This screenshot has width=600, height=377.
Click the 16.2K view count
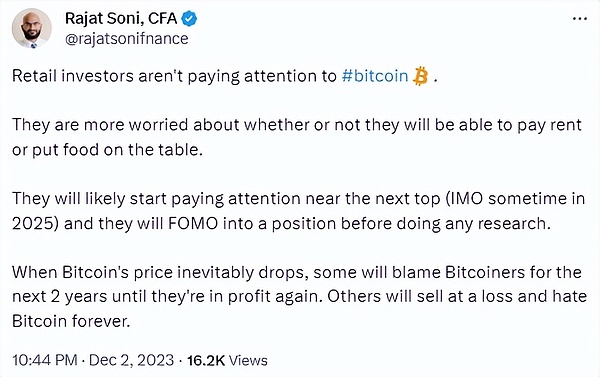[x=206, y=360]
